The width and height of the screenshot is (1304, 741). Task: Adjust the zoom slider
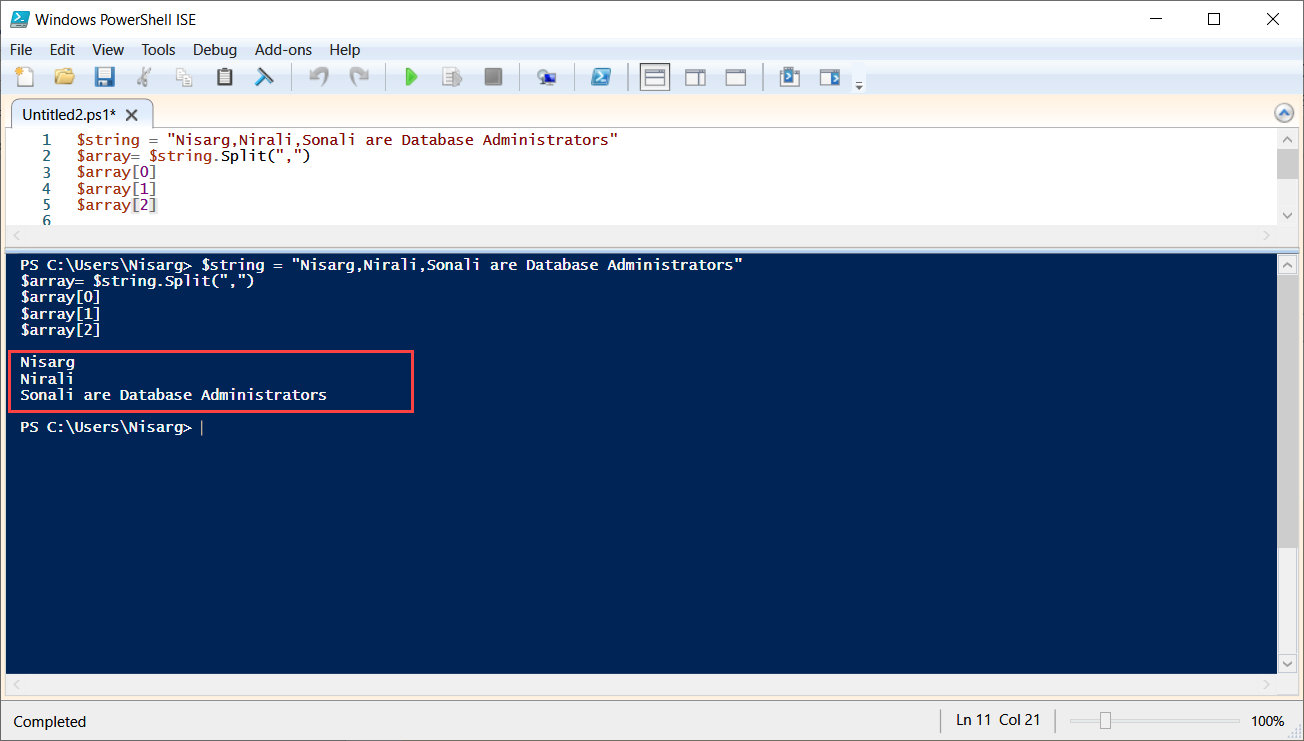coord(1105,720)
